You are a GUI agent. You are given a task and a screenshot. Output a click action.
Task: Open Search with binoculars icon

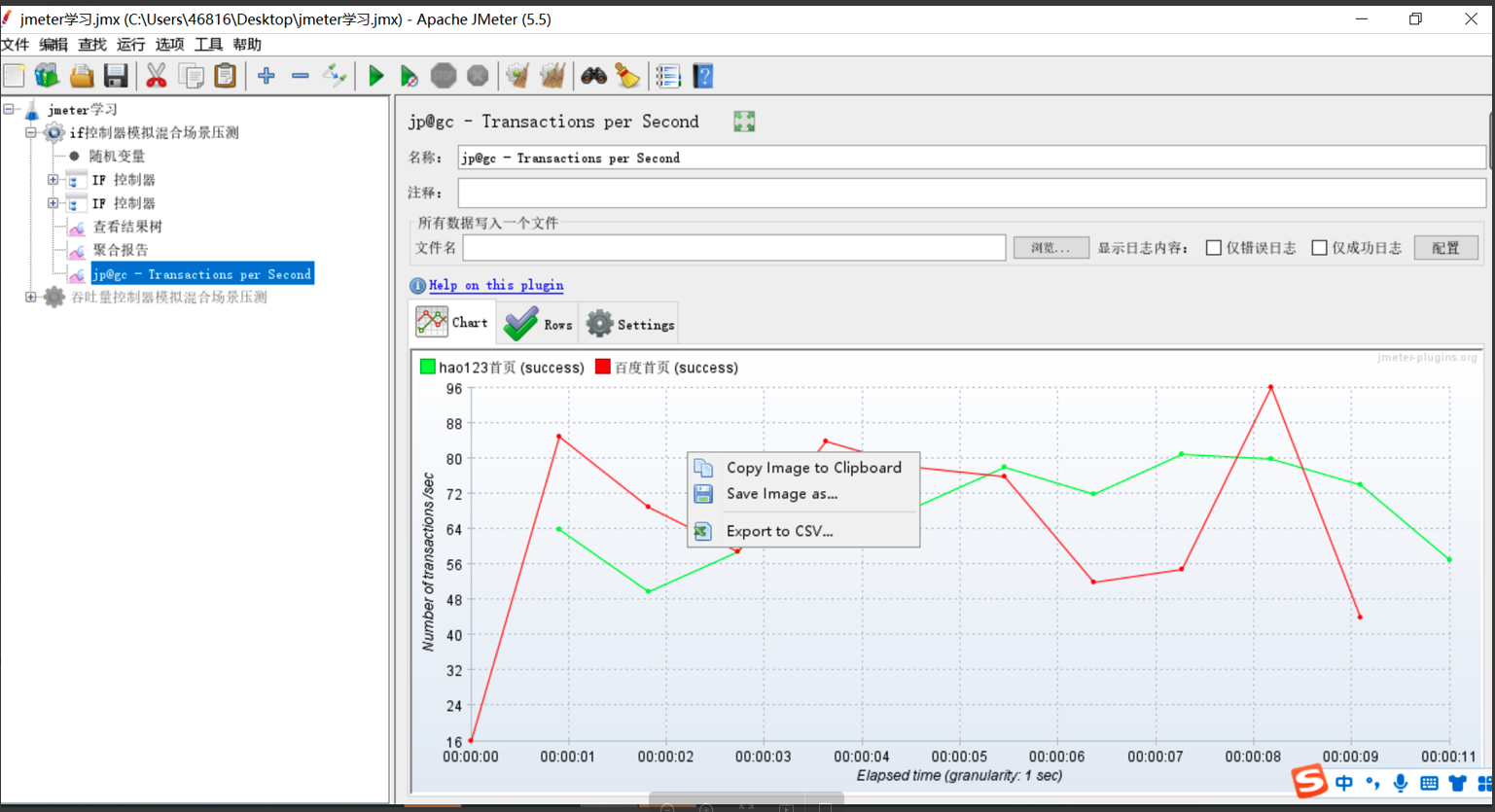593,76
